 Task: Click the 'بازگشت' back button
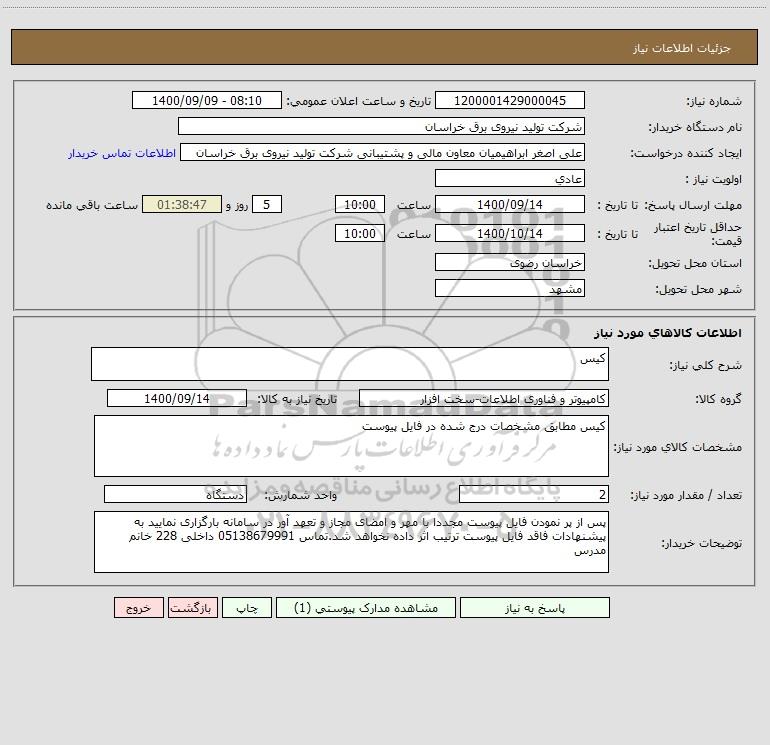192,608
